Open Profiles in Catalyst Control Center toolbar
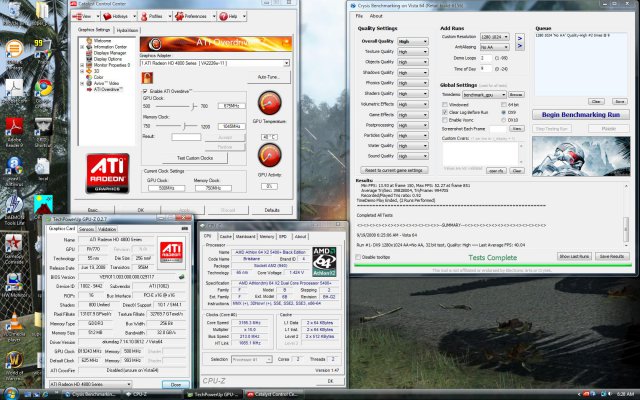 [x=155, y=16]
